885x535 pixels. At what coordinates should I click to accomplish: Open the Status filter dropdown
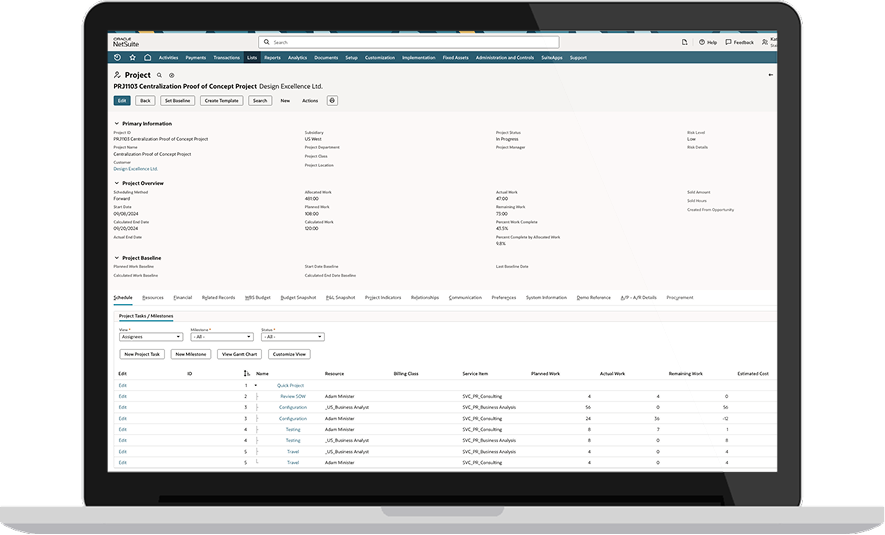click(292, 337)
